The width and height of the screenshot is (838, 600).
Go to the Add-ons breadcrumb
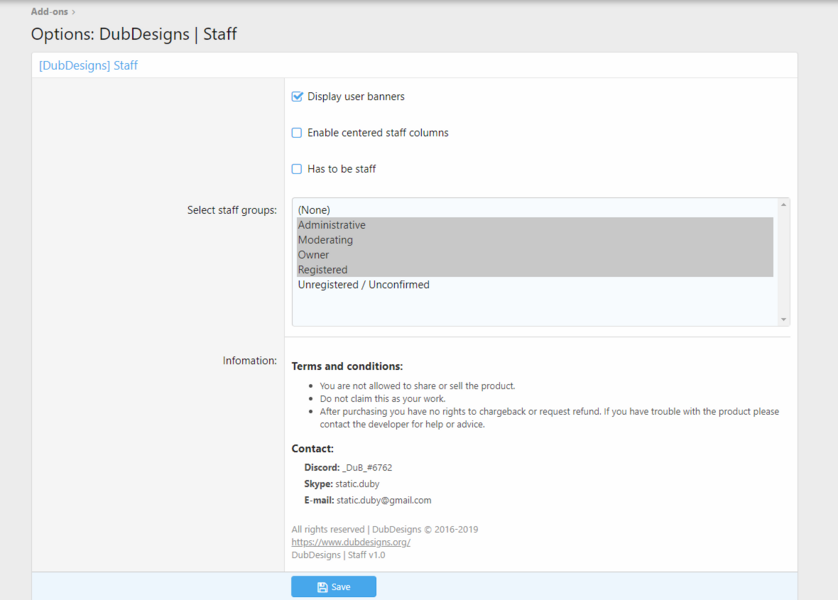point(49,12)
